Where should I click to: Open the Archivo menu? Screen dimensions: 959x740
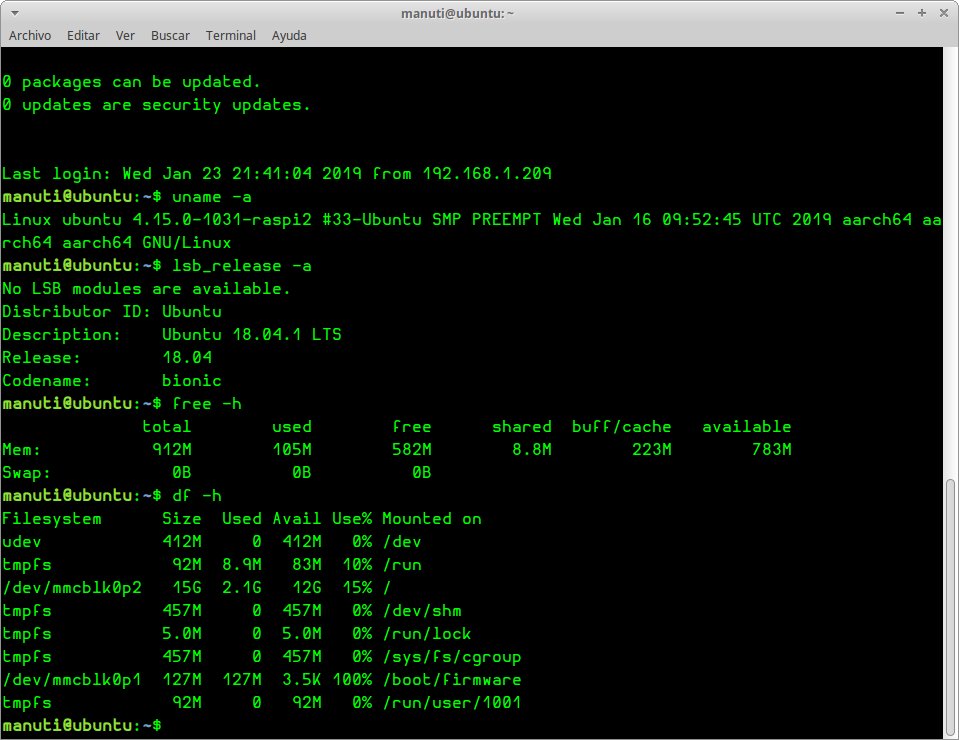coord(30,35)
